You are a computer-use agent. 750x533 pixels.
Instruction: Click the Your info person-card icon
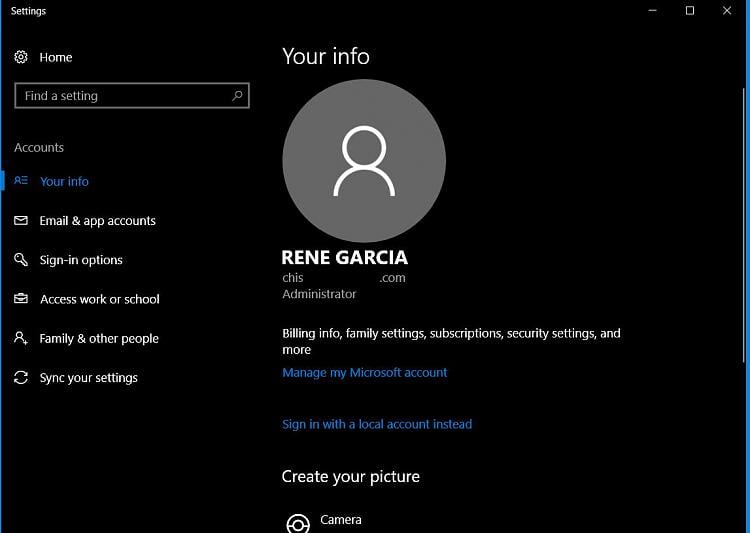pos(21,181)
